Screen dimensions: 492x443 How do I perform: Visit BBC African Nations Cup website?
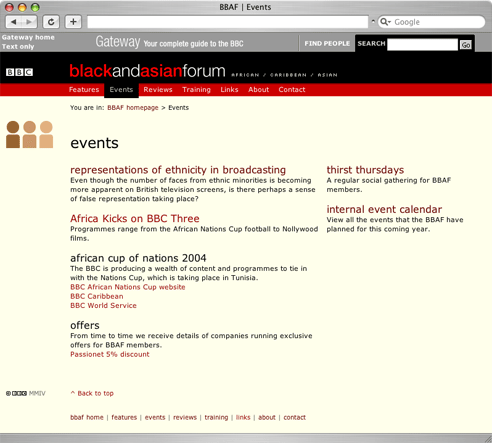[128, 287]
